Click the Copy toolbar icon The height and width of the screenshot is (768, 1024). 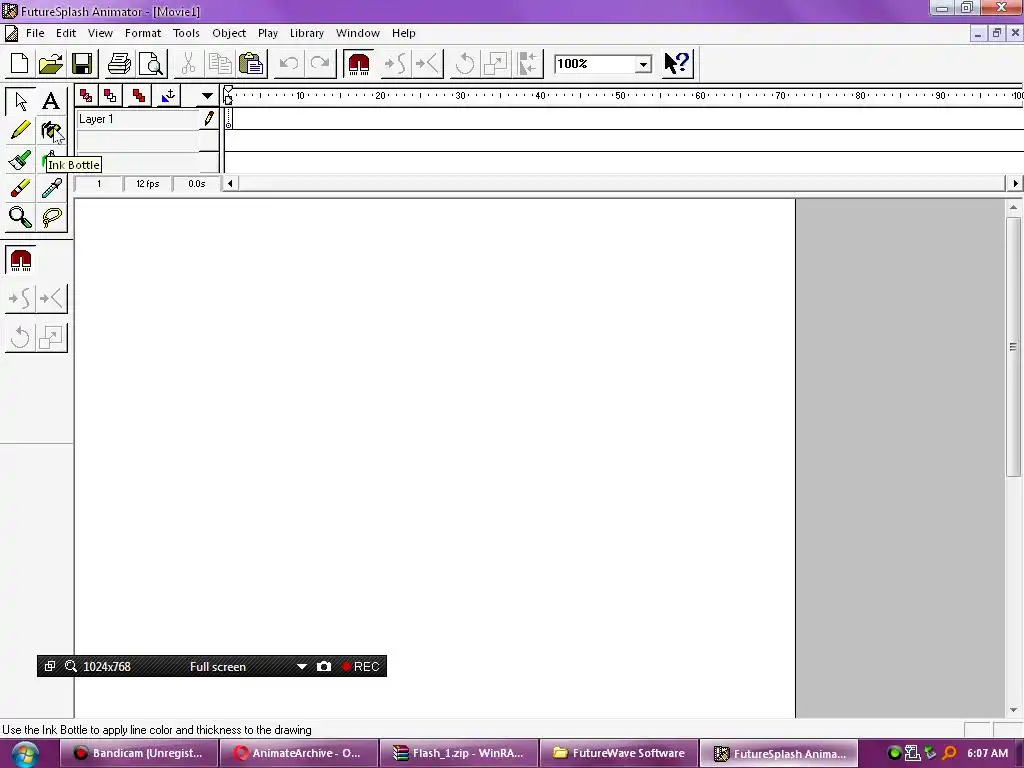pyautogui.click(x=219, y=63)
